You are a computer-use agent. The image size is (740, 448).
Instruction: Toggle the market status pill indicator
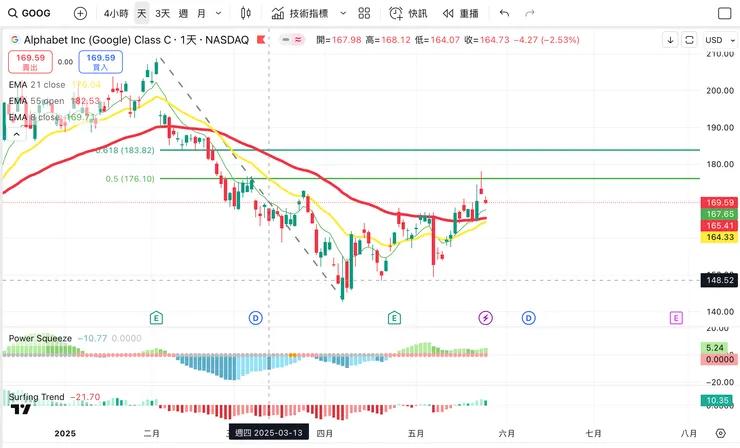tap(292, 40)
